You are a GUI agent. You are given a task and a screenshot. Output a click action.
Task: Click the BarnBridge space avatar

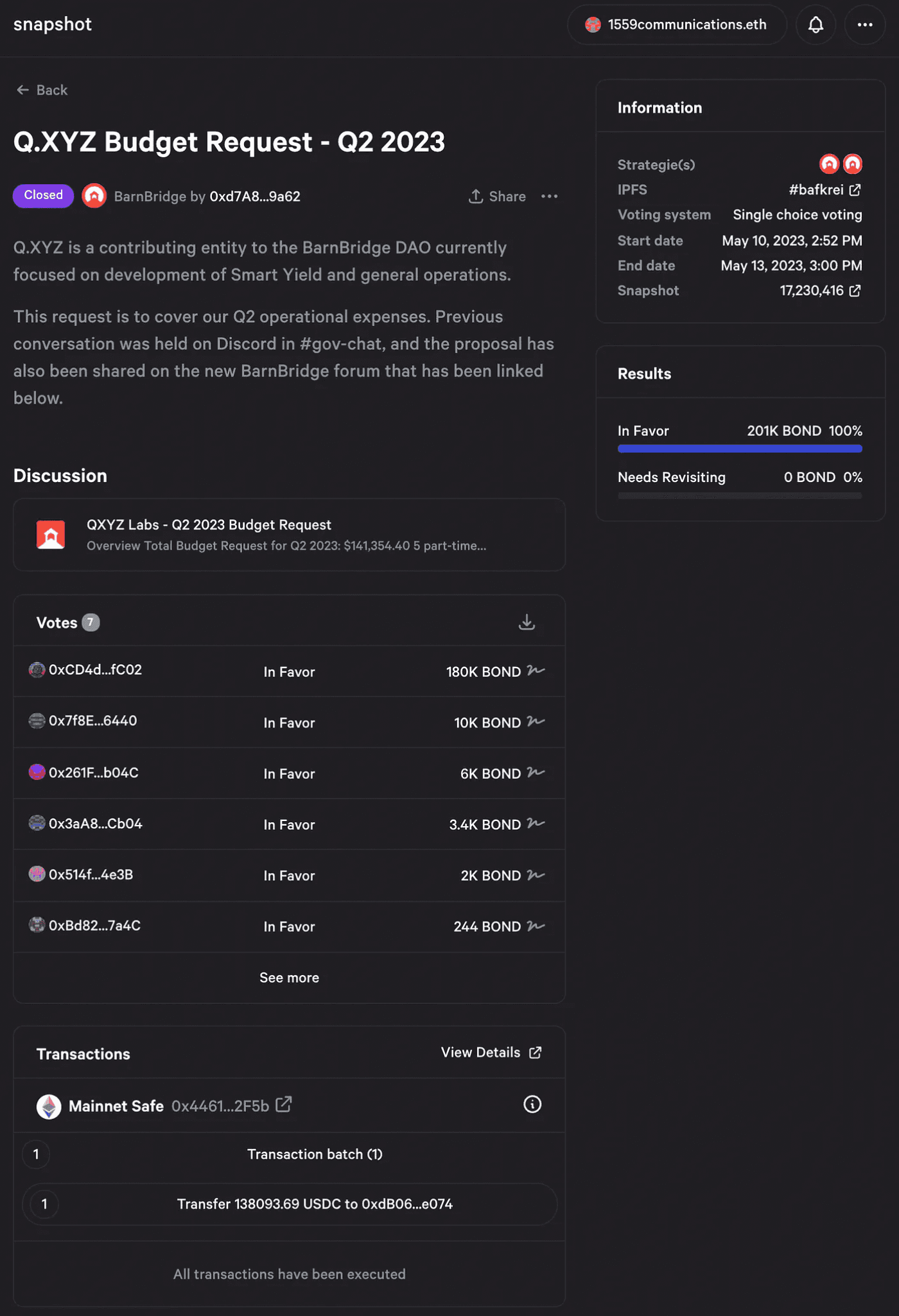94,196
